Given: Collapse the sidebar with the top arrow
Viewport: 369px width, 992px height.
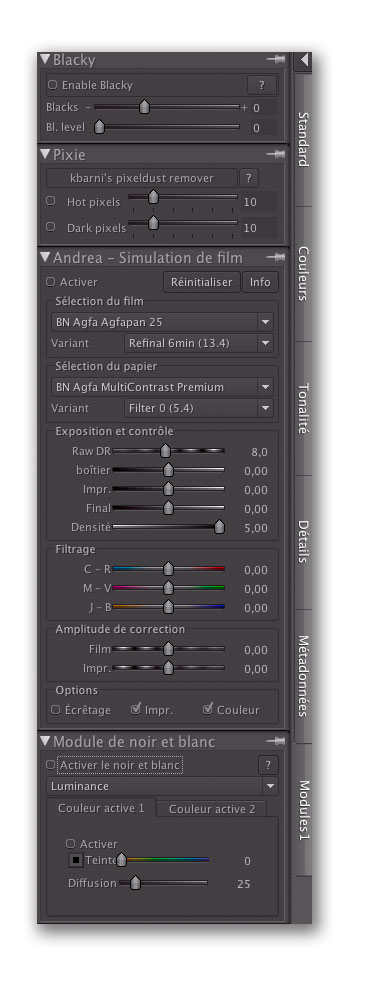Looking at the screenshot, I should (304, 60).
